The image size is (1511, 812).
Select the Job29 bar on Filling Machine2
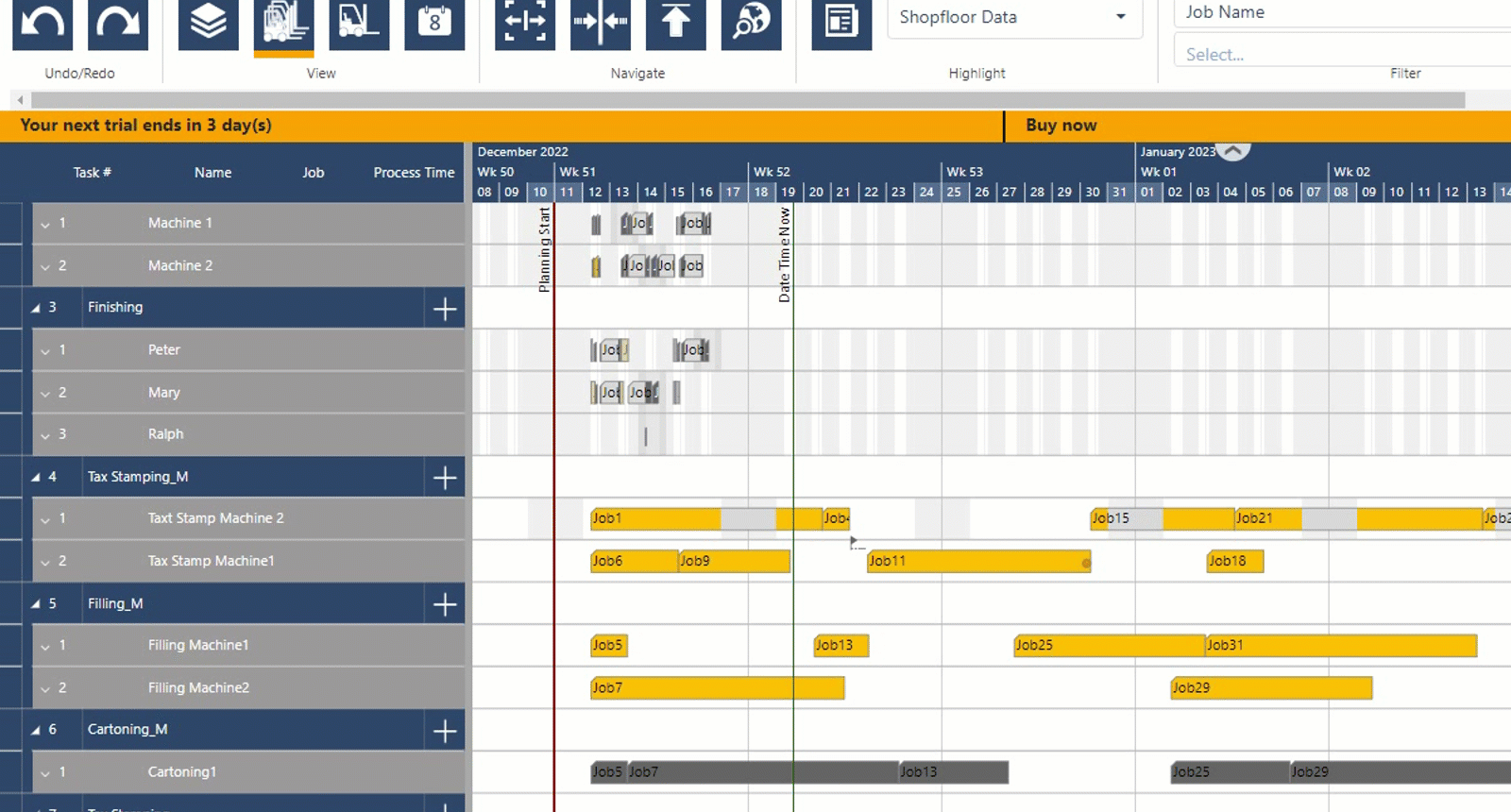coord(1271,687)
